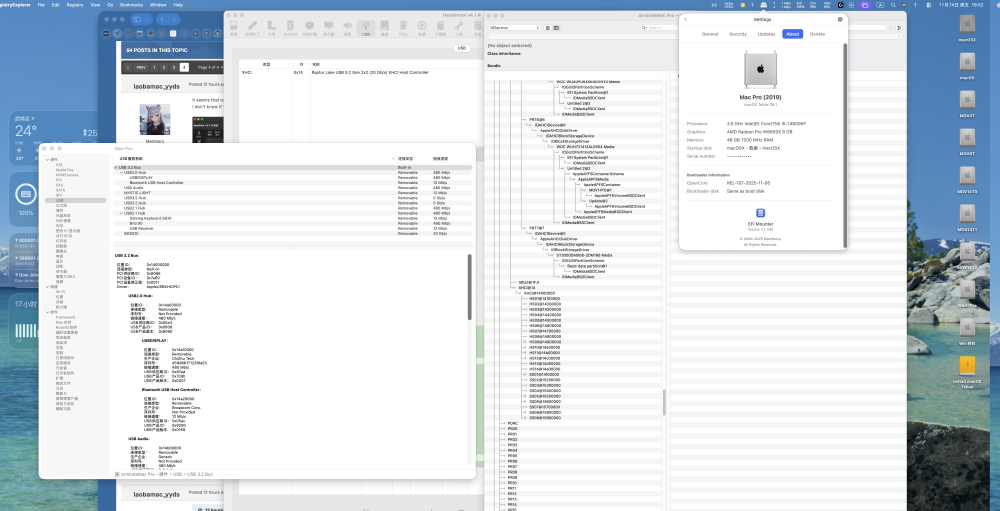Select PCI in System Information sidebar
This screenshot has height=511, width=1000.
[x=59, y=180]
